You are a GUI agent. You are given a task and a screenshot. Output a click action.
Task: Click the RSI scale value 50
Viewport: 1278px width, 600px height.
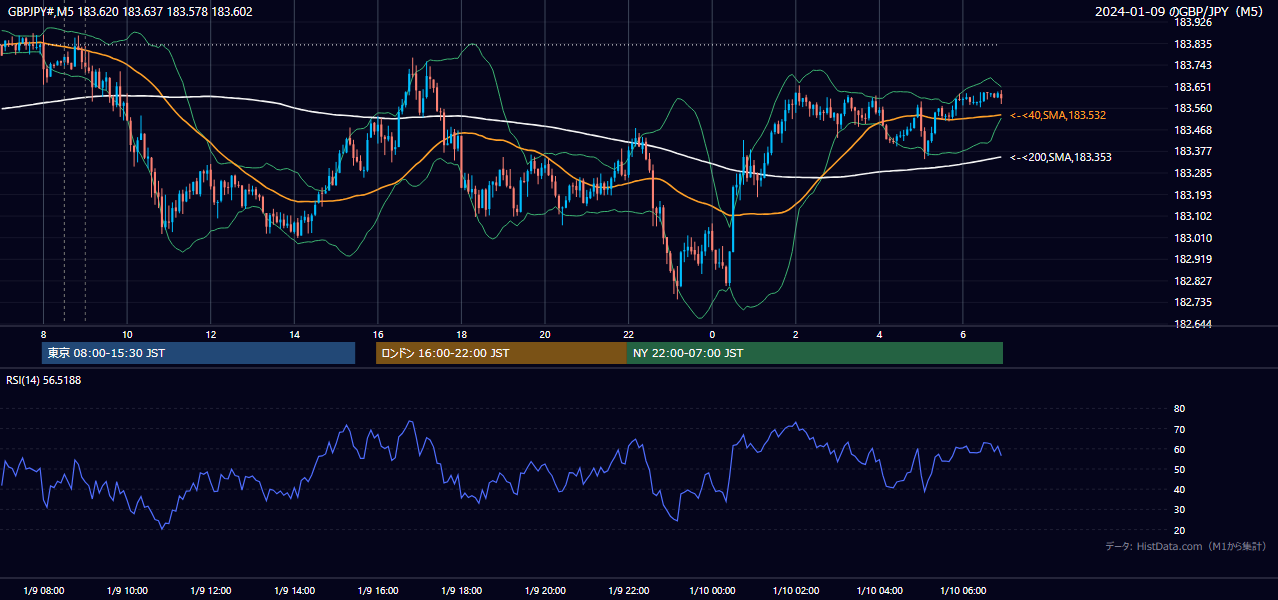tap(1179, 469)
